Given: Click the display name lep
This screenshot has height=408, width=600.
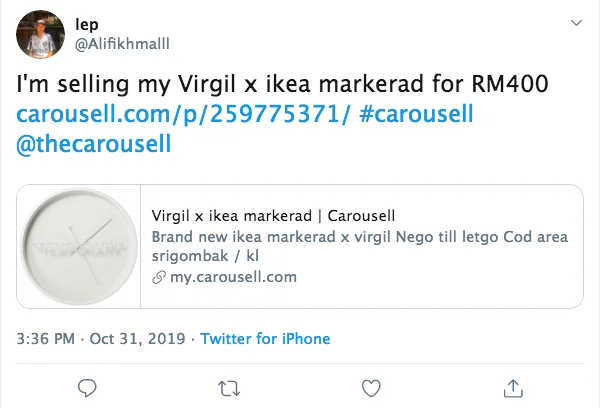Looking at the screenshot, I should (87, 25).
